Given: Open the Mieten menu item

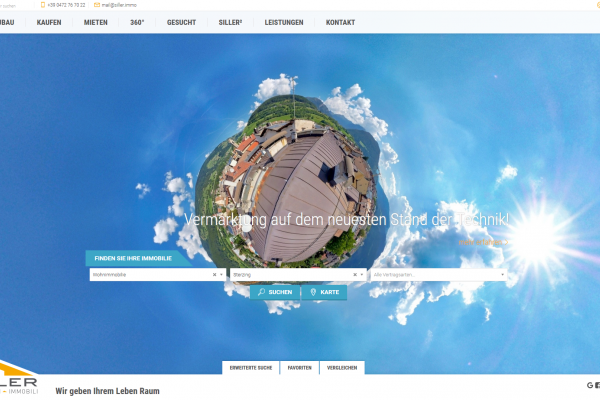Looking at the screenshot, I should (96, 21).
